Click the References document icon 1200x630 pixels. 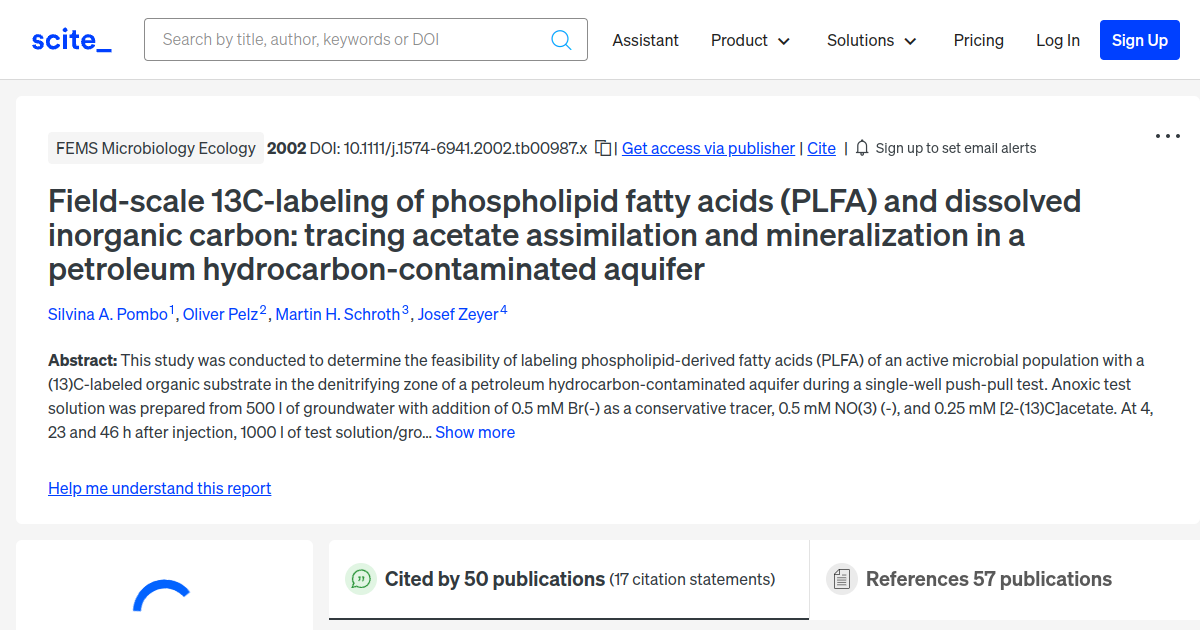click(x=841, y=579)
